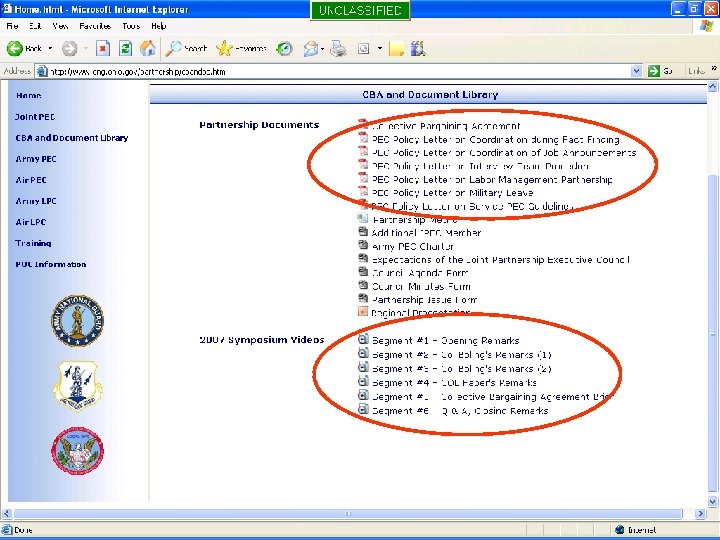
Task: Open the History clock icon
Action: pyautogui.click(x=284, y=48)
